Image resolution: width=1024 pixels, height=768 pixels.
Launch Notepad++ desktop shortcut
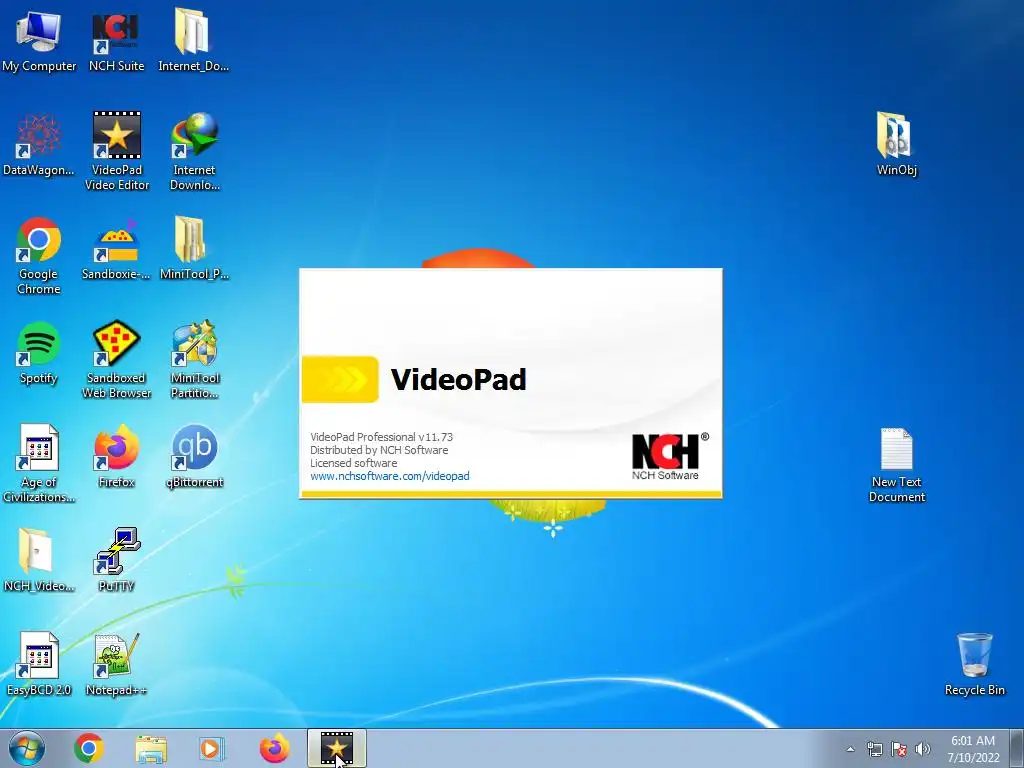[116, 664]
